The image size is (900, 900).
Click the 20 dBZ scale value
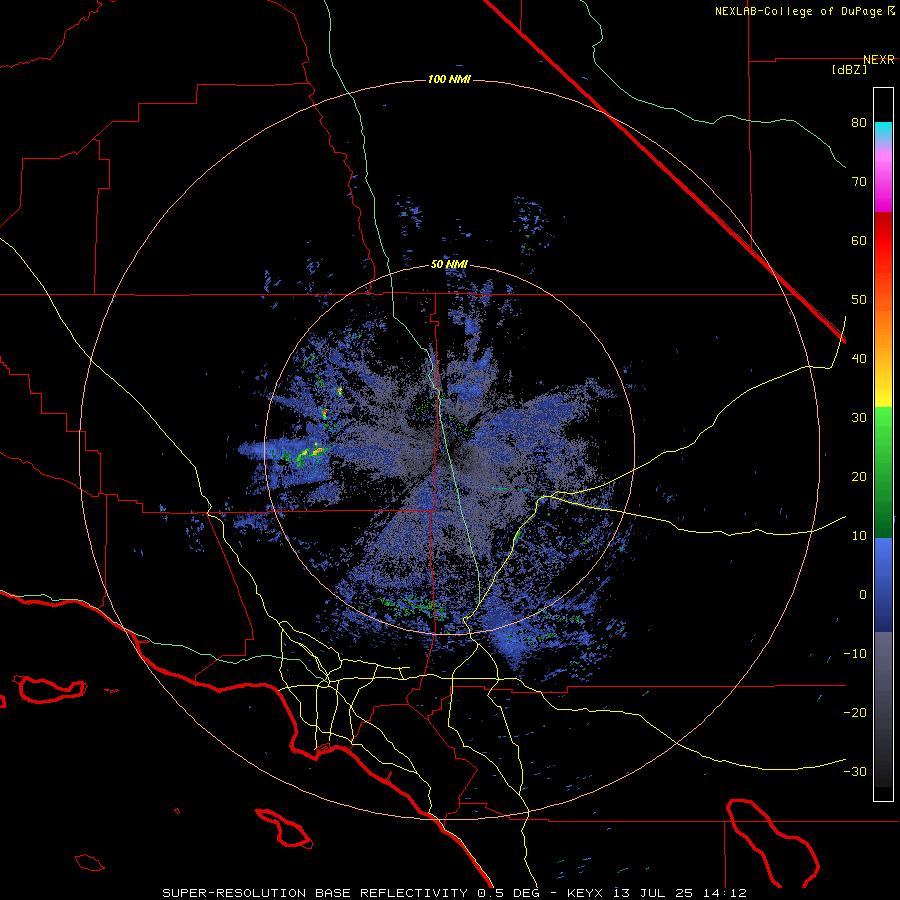click(859, 477)
